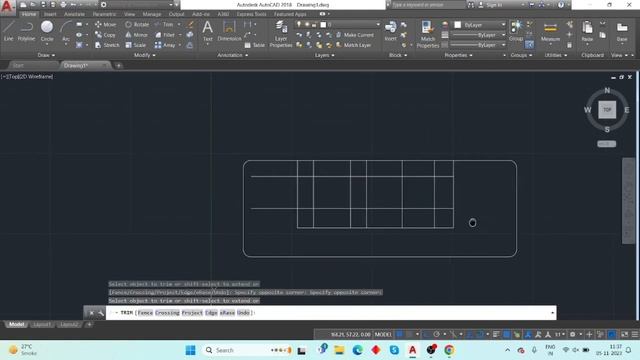
Task: Click the Insert block icon
Action: 391,31
